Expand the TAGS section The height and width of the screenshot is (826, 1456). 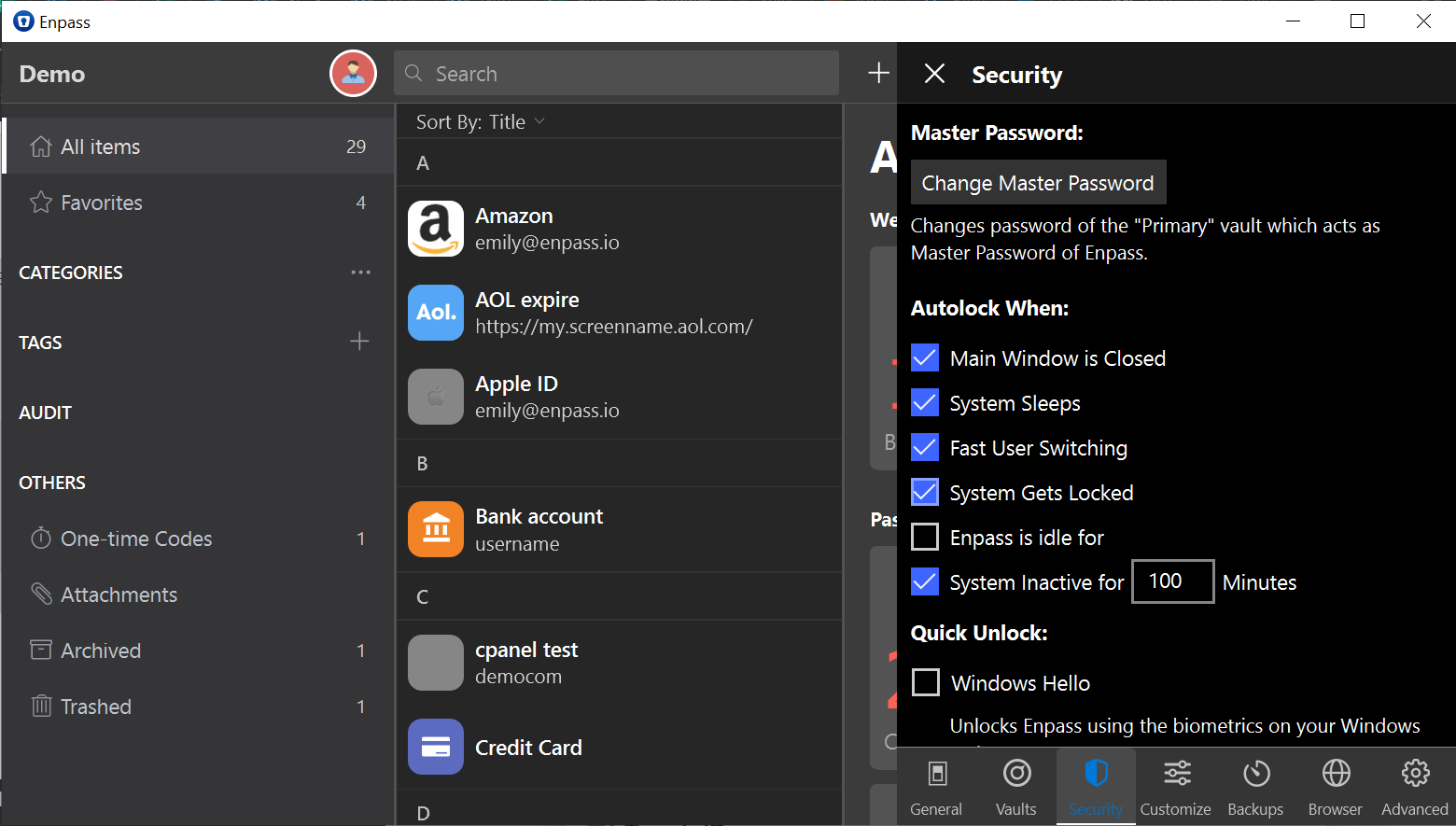(x=40, y=343)
